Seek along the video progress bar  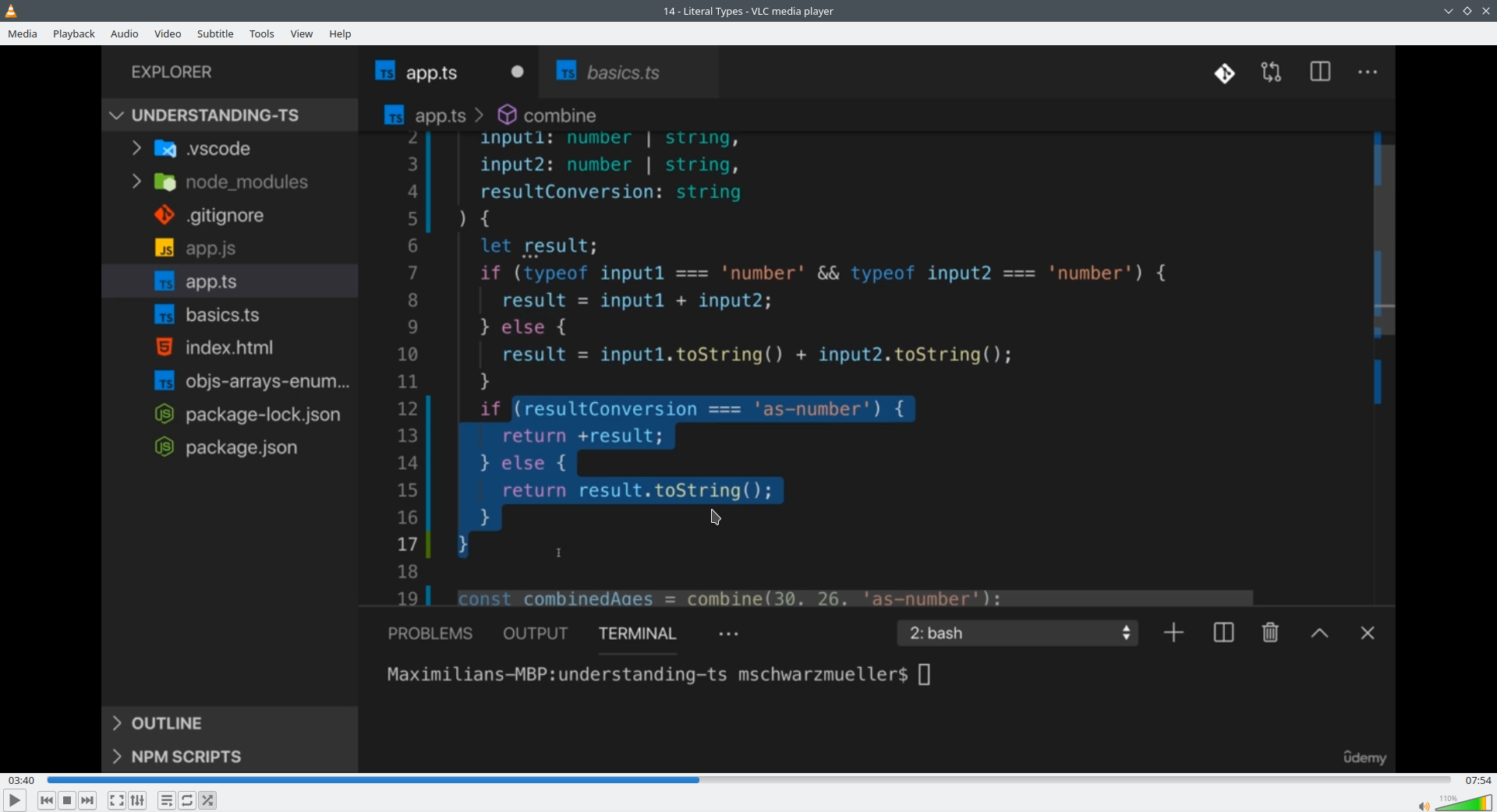[748, 780]
